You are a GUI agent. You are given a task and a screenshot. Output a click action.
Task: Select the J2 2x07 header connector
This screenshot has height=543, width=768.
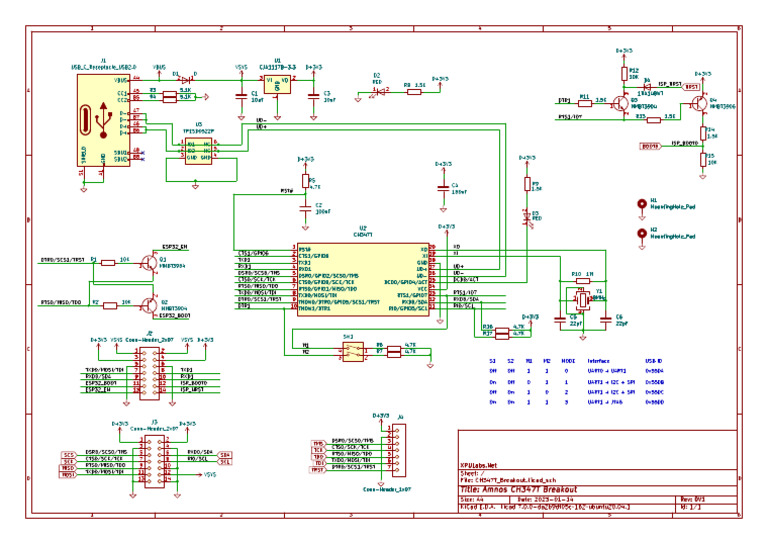(149, 374)
